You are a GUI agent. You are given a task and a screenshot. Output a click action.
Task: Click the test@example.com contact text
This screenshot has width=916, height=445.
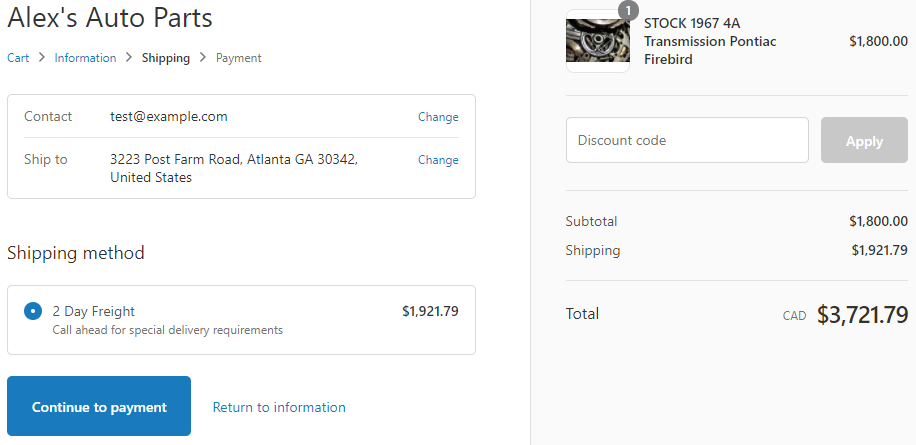point(169,116)
